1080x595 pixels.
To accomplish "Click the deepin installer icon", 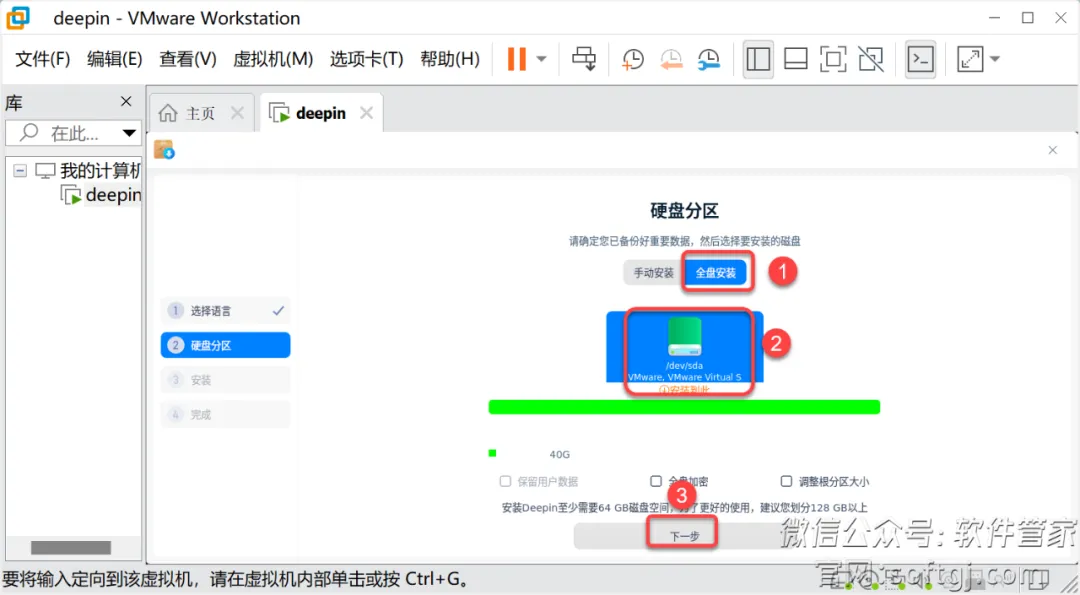I will tap(164, 149).
